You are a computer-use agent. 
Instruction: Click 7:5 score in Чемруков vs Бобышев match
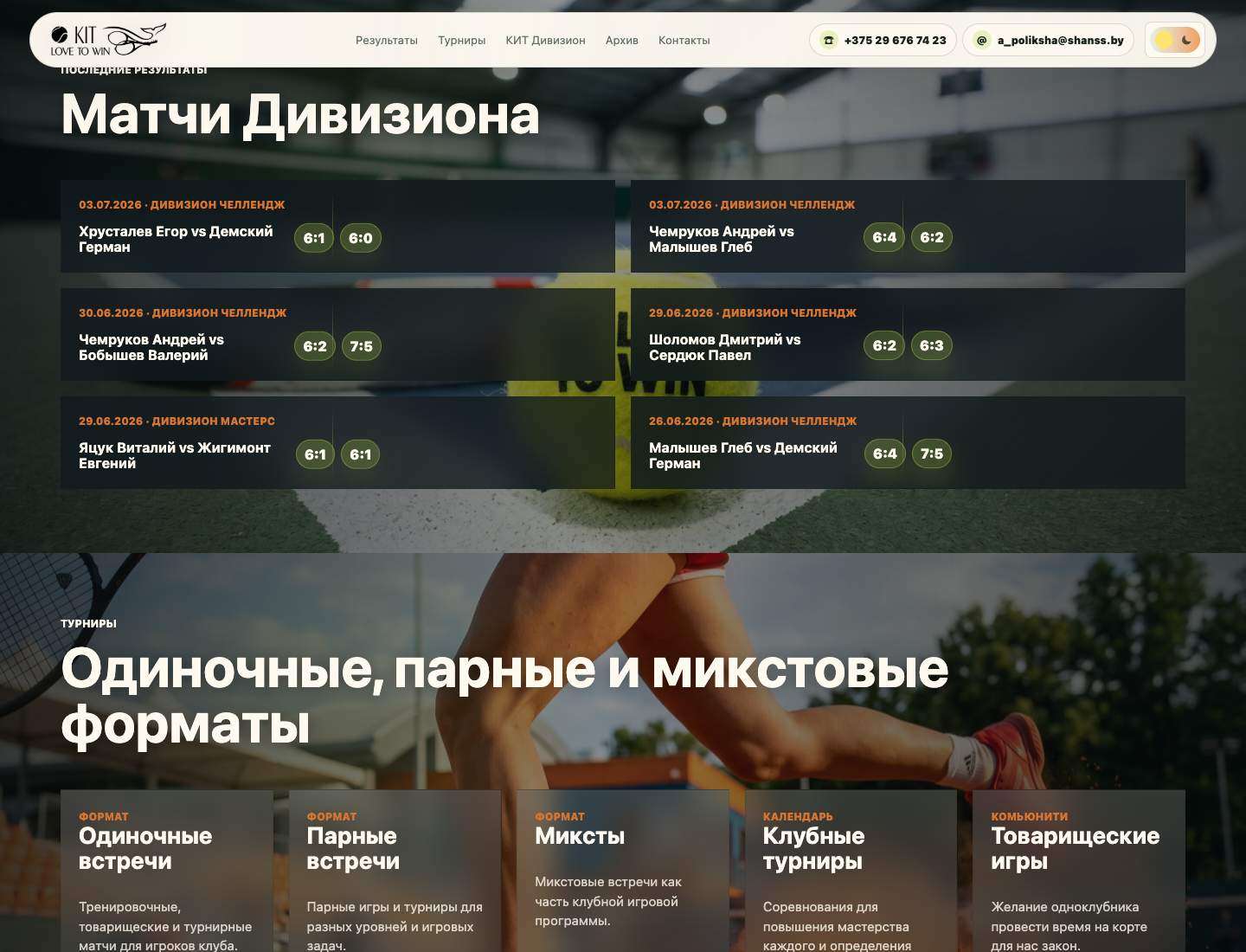[x=362, y=346]
